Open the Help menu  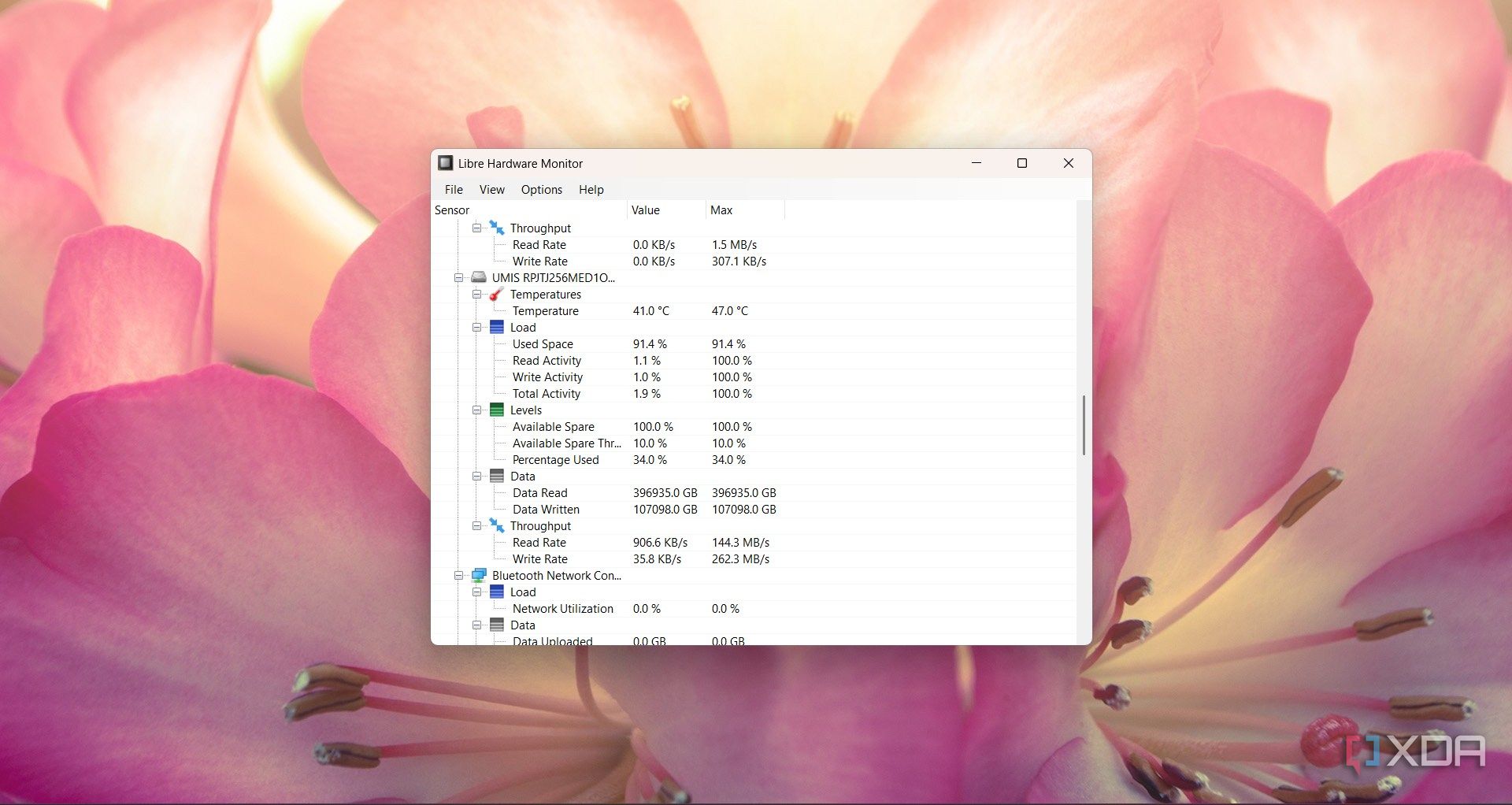(x=591, y=189)
